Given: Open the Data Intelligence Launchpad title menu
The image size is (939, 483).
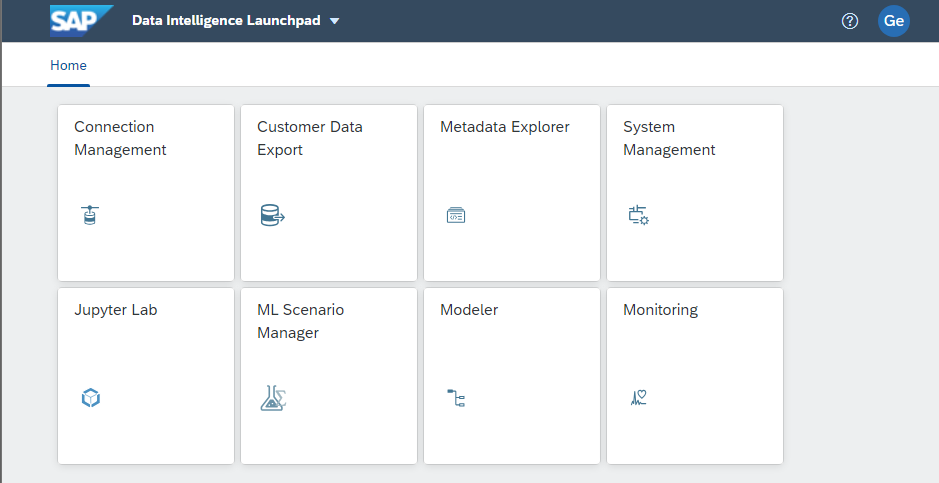Looking at the screenshot, I should [x=226, y=21].
